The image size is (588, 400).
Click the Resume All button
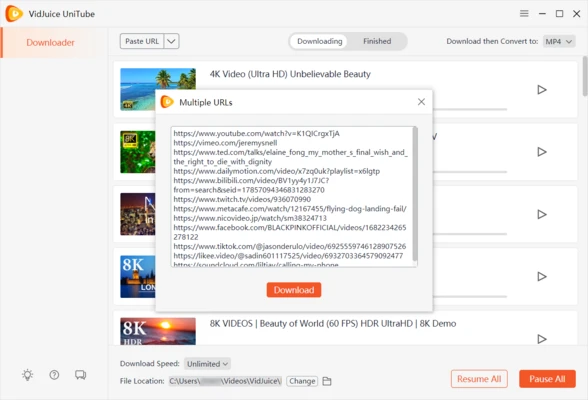(479, 379)
